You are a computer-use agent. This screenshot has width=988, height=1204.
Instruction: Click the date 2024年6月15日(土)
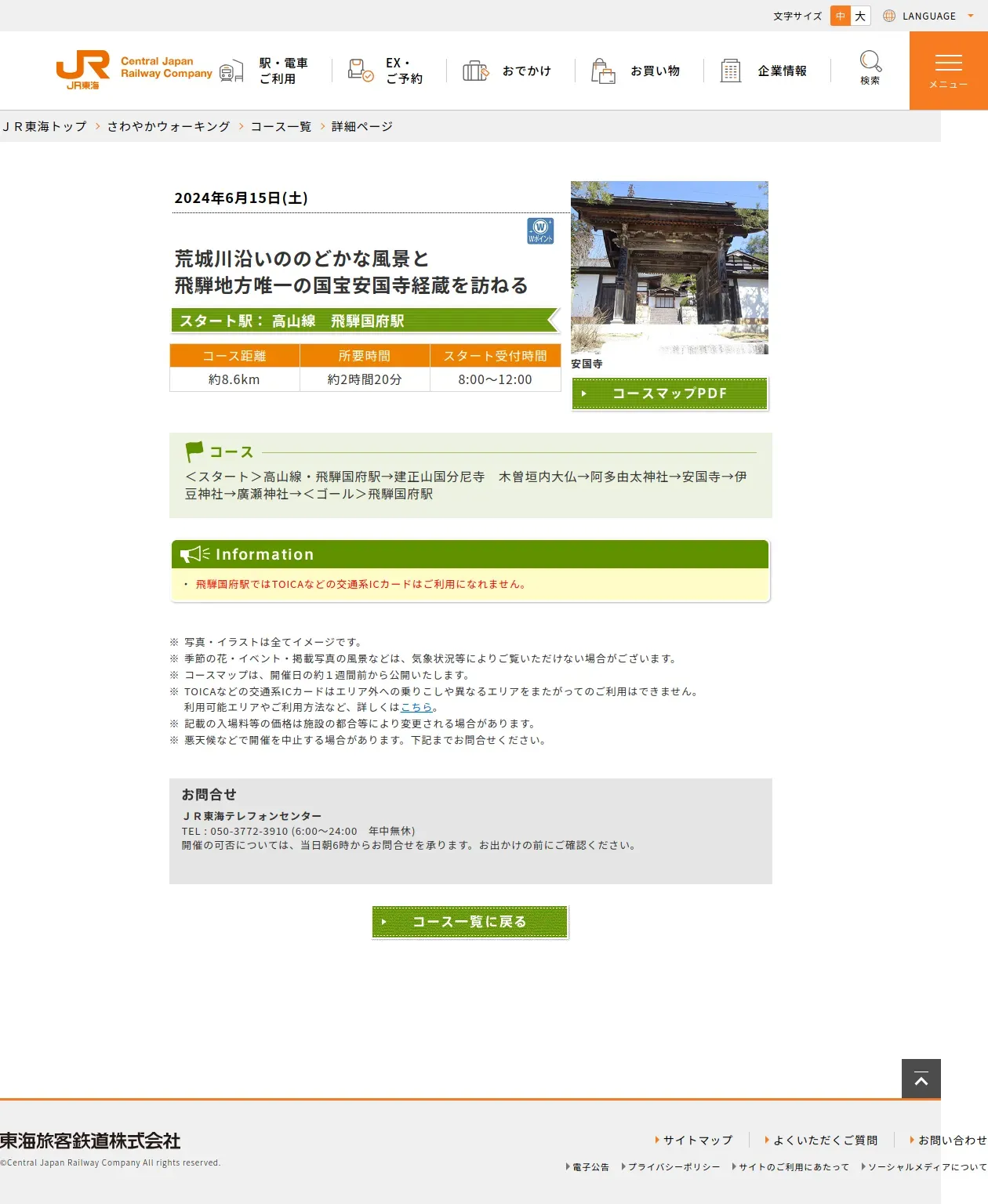click(241, 198)
